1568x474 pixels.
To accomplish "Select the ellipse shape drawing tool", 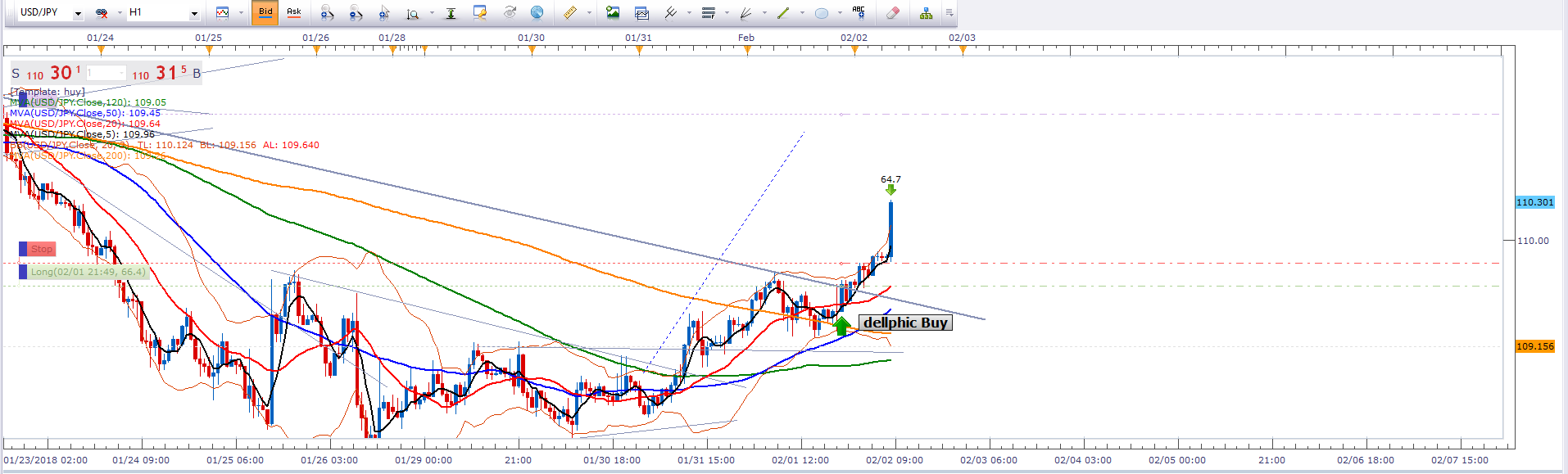I will tap(821, 12).
